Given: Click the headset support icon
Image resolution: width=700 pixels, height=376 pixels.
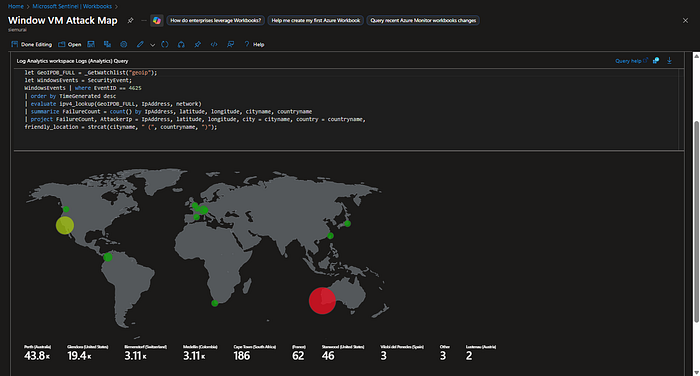Looking at the screenshot, I should click(x=181, y=44).
